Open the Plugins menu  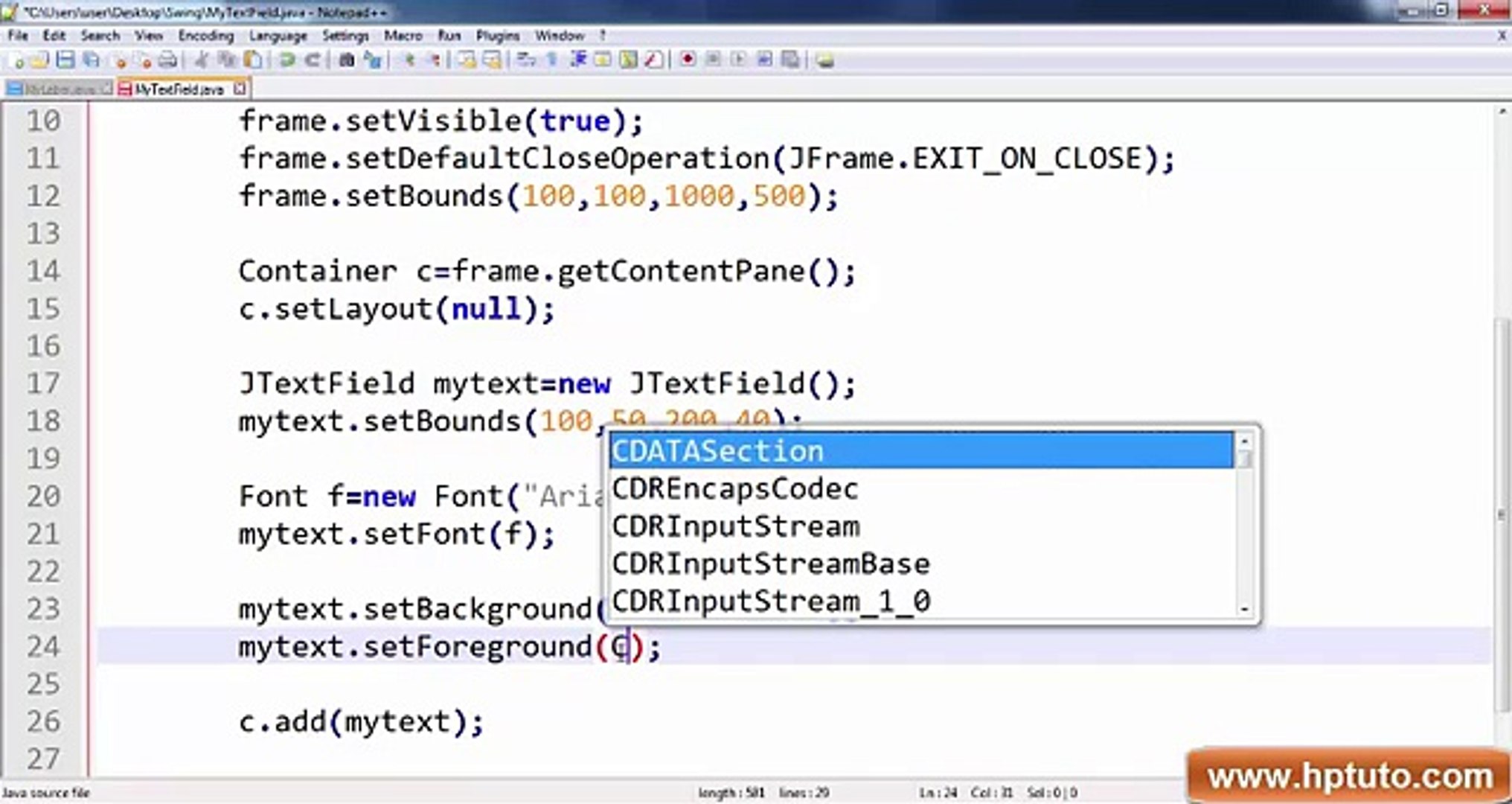pyautogui.click(x=497, y=36)
